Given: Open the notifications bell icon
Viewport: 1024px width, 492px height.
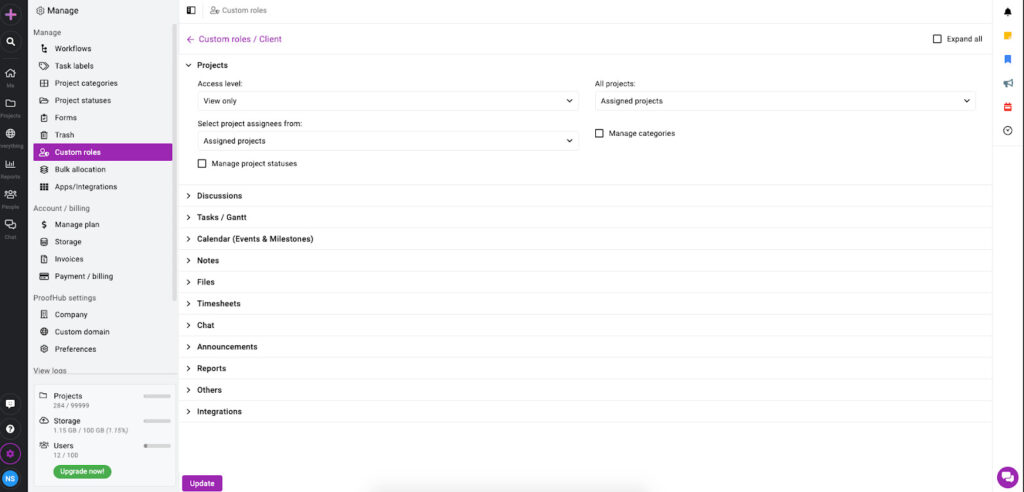Looking at the screenshot, I should [x=1008, y=12].
